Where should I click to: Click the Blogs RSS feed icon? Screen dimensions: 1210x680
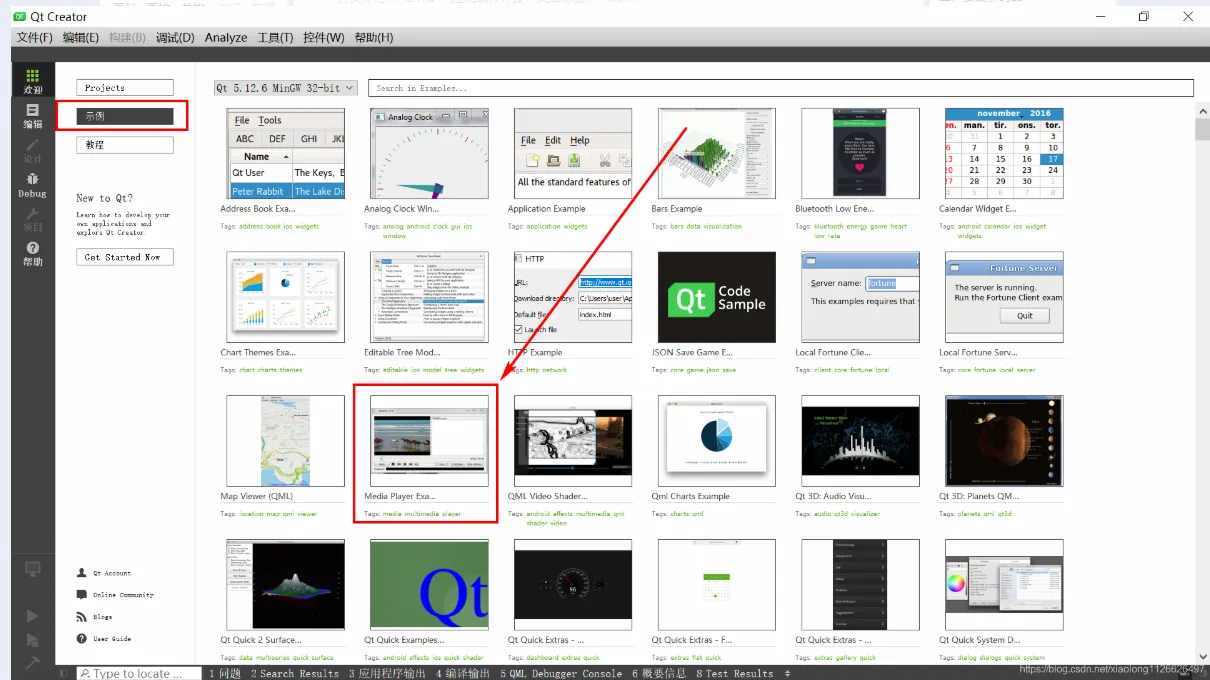coord(82,616)
